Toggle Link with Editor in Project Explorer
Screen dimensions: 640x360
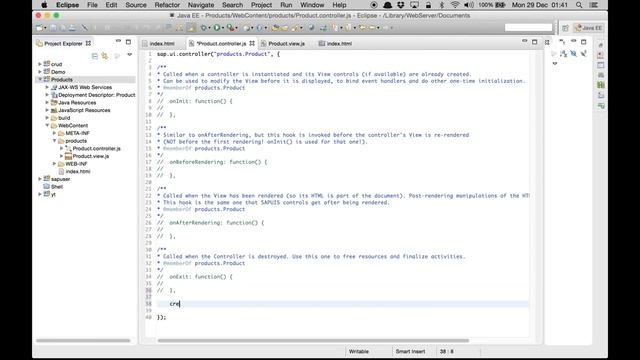coord(105,56)
